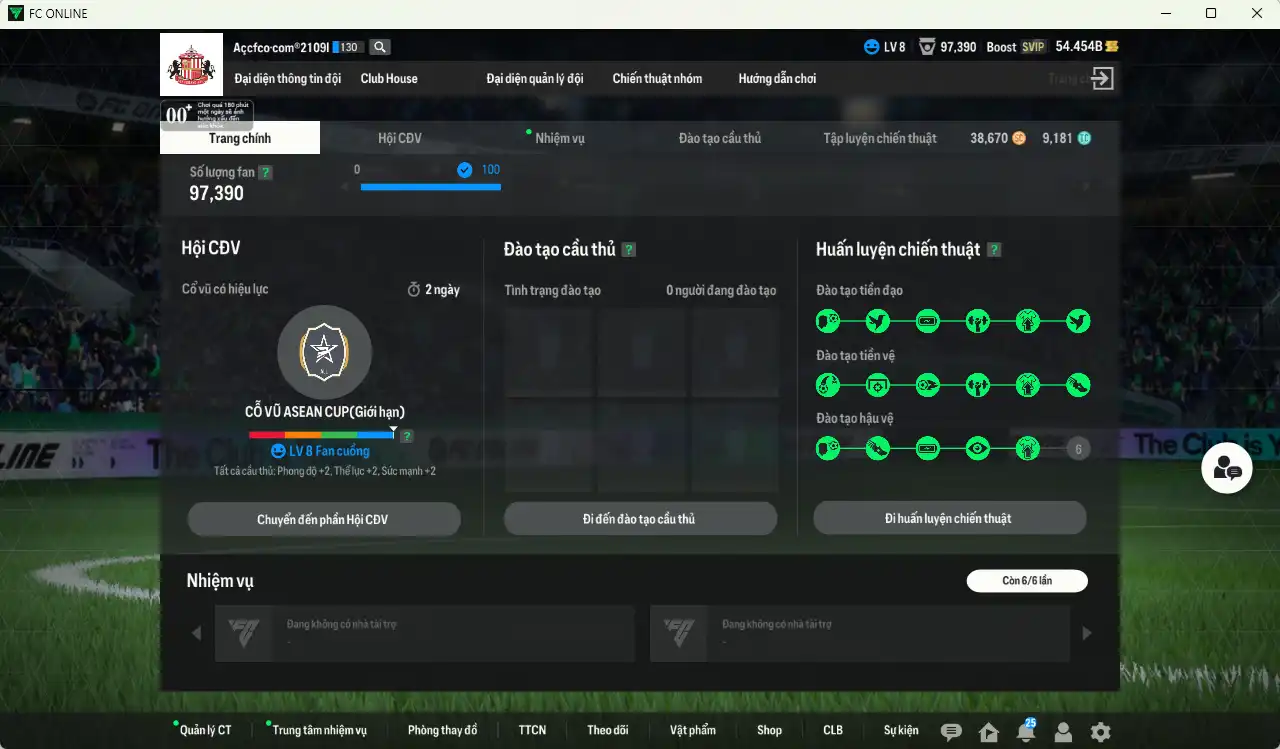
Task: Show the previous Nhiệm vụ sponsor with the left arrow
Action: coord(196,633)
